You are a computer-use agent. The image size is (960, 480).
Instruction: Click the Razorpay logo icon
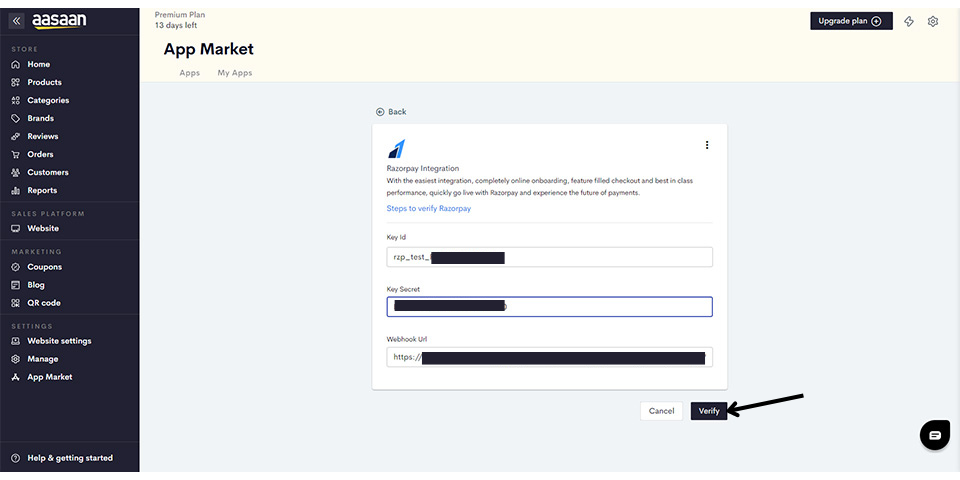(397, 149)
